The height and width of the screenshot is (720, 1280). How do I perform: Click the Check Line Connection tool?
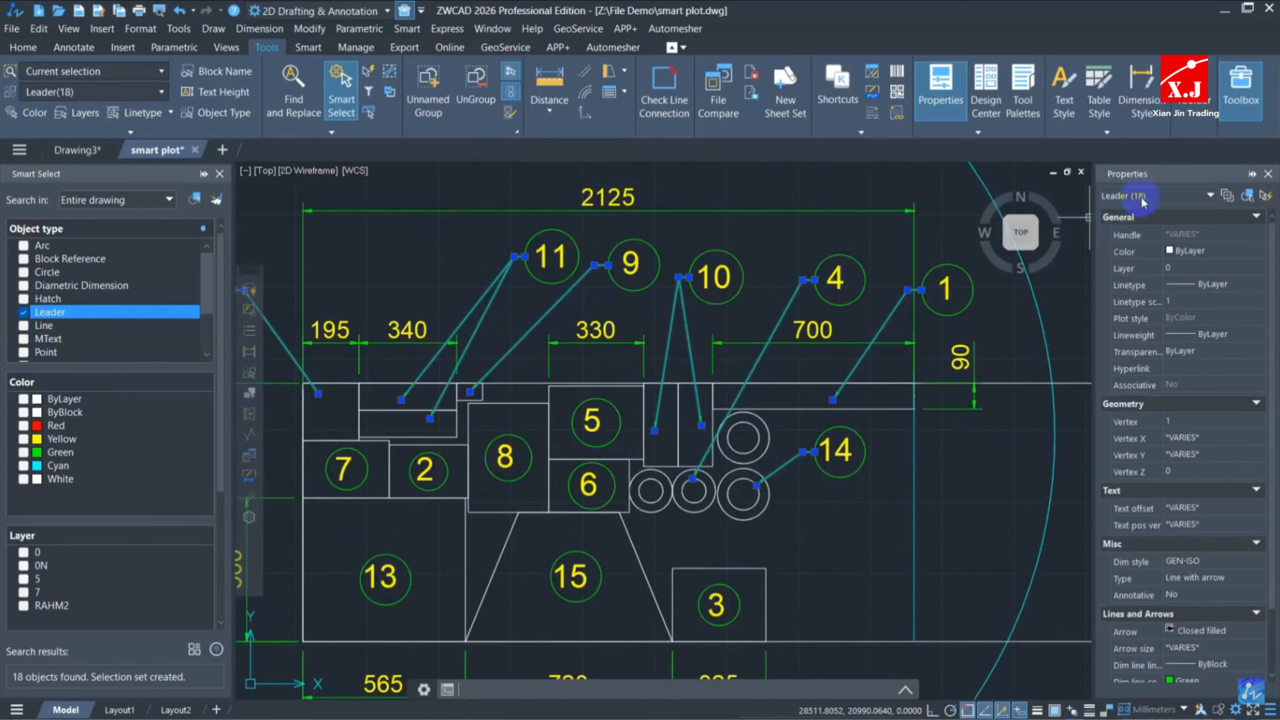pyautogui.click(x=664, y=90)
